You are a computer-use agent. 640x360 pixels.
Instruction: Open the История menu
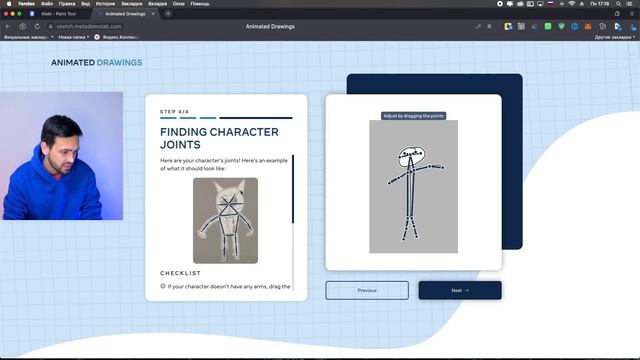coord(105,4)
